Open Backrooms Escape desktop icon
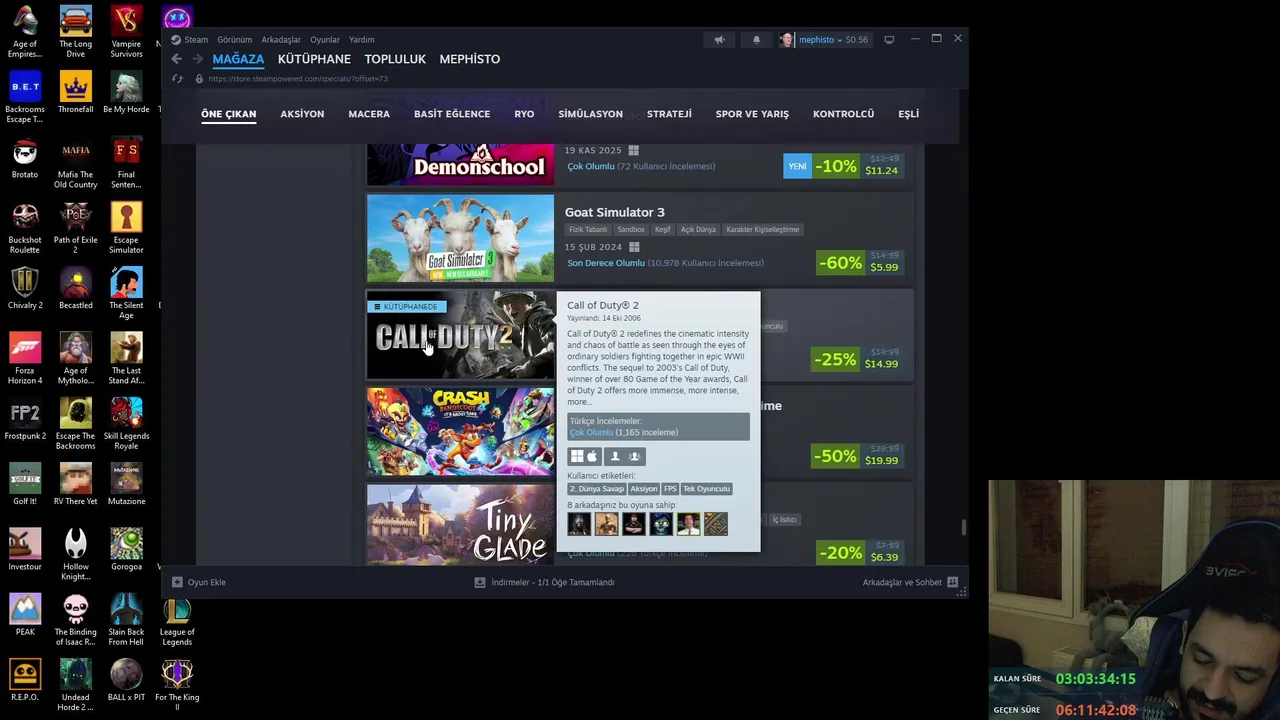 coord(25,97)
